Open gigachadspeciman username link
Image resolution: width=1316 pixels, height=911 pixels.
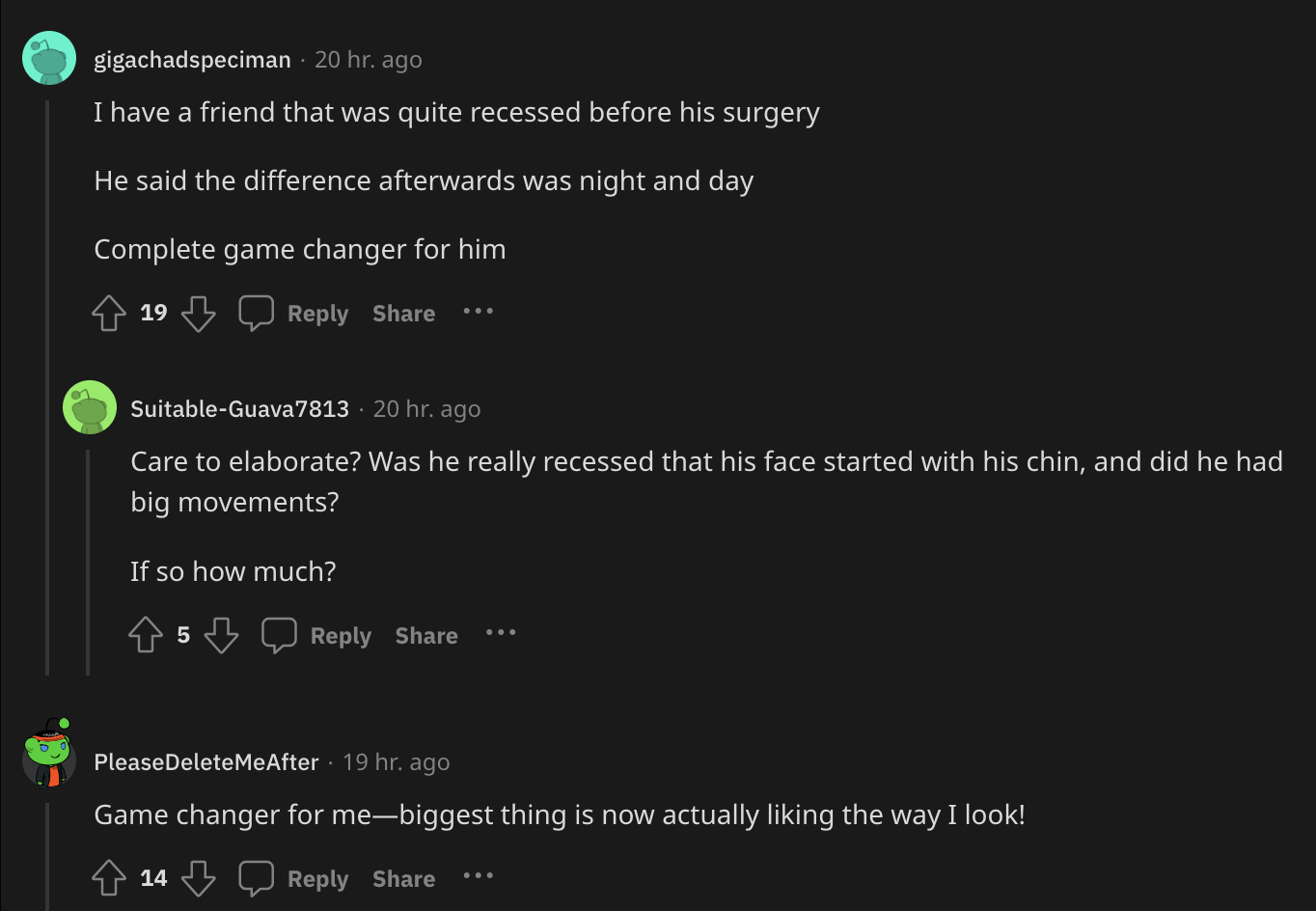pos(192,60)
